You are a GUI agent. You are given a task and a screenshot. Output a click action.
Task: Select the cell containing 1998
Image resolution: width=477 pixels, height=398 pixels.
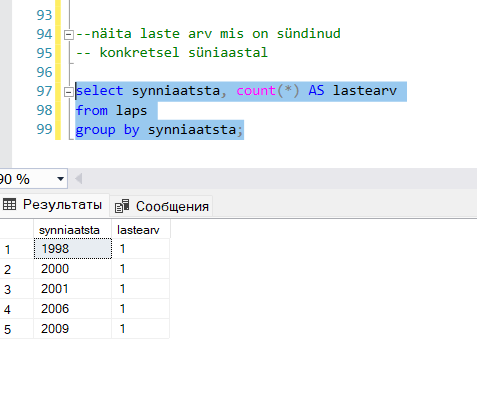73,249
